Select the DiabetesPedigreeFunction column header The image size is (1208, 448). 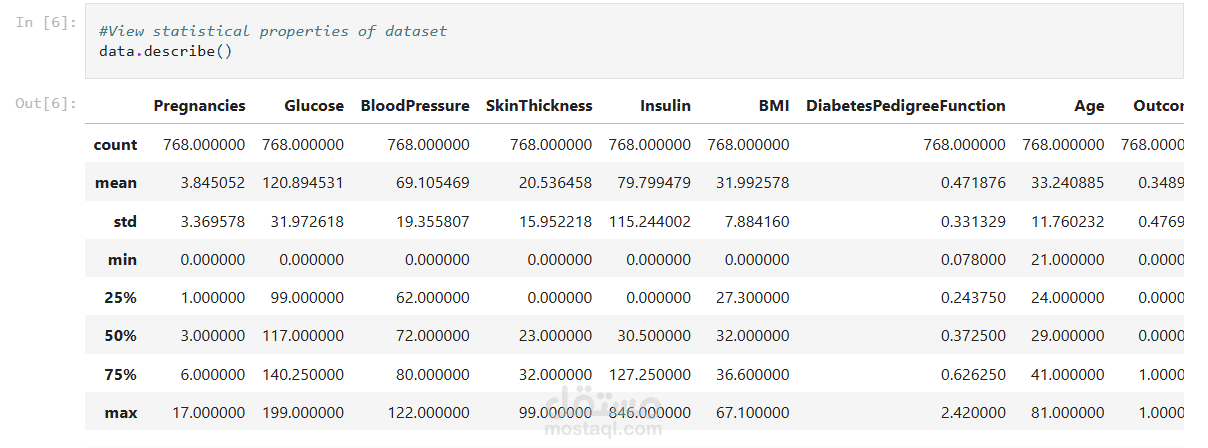coord(906,106)
